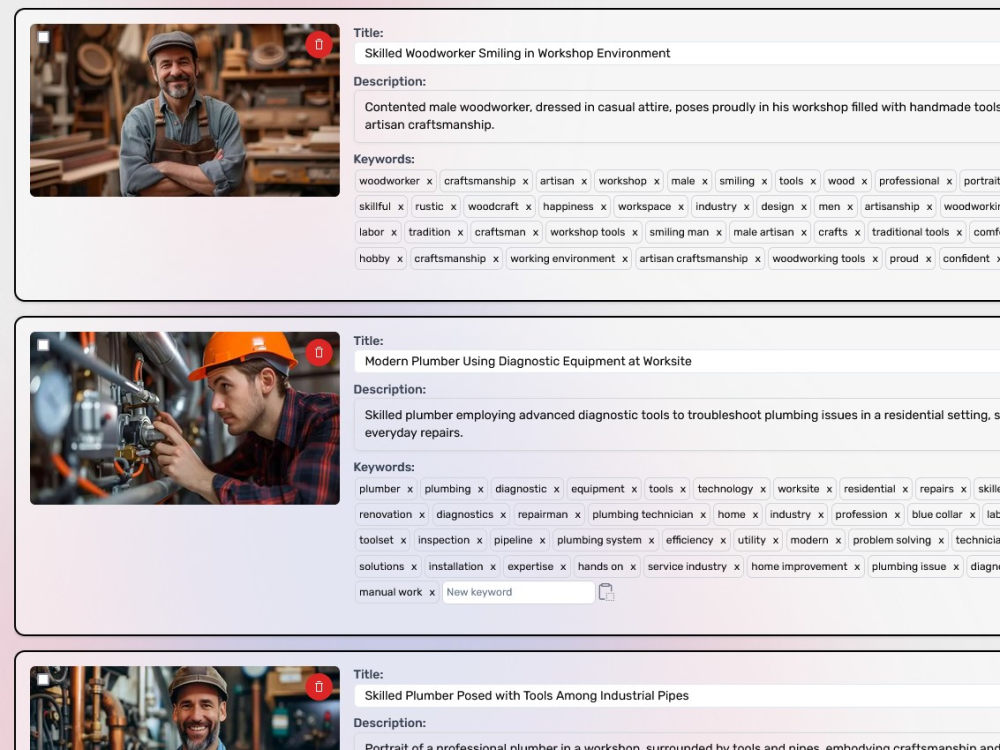Remove the 'design' keyword with its x
Screen dimensions: 1000x750
tap(804, 207)
